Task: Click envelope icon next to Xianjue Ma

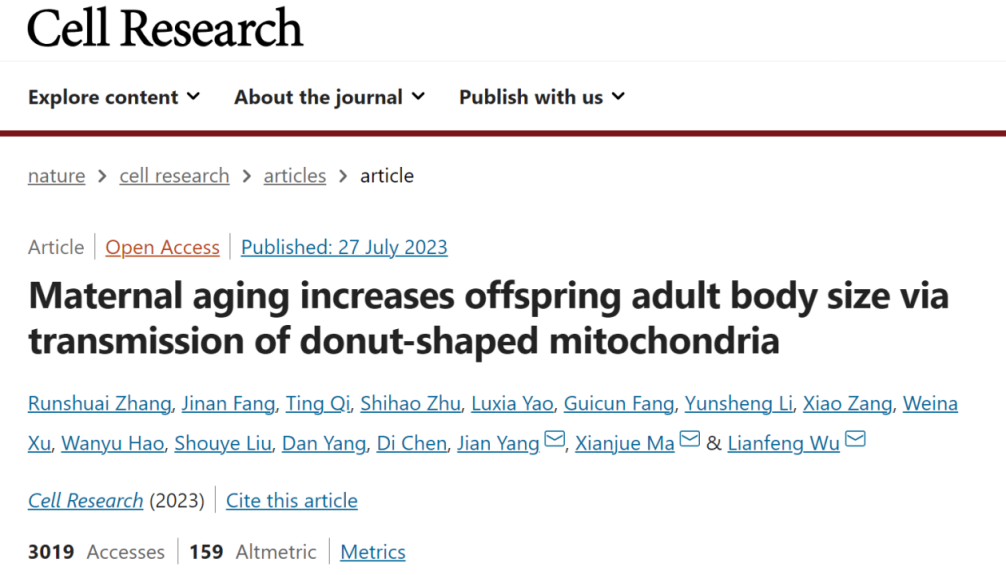Action: 690,441
